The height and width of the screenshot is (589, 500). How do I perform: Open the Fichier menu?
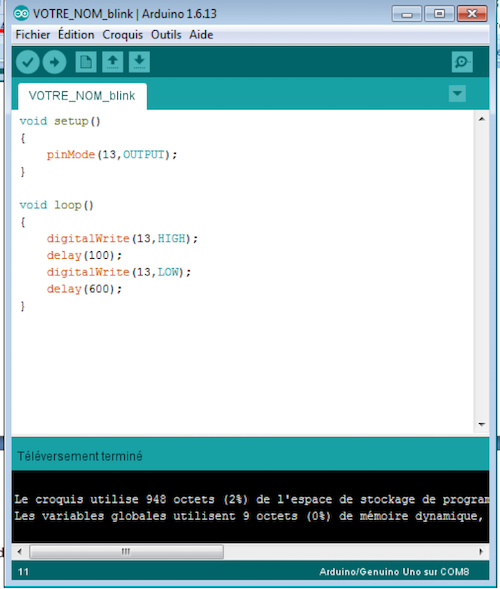pyautogui.click(x=33, y=35)
